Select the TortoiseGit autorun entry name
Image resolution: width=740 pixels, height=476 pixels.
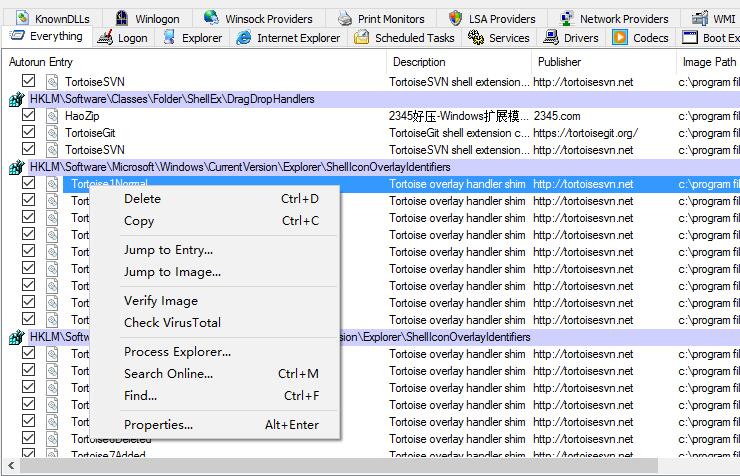pyautogui.click(x=90, y=133)
